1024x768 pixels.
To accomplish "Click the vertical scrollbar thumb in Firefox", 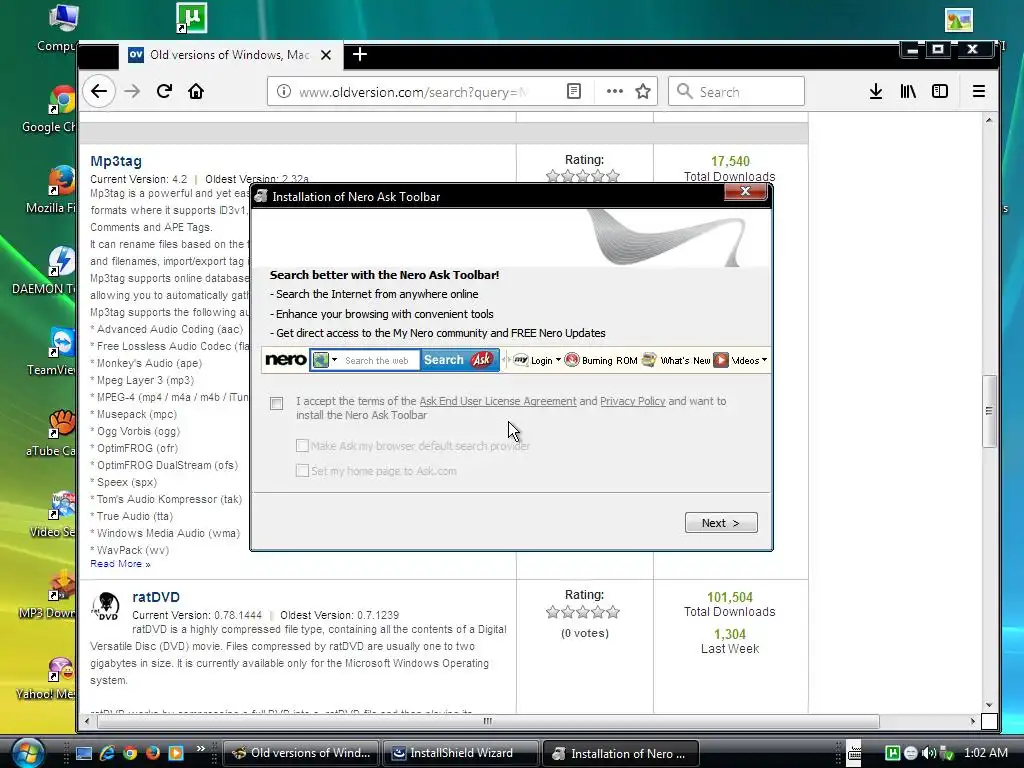I will click(x=989, y=411).
